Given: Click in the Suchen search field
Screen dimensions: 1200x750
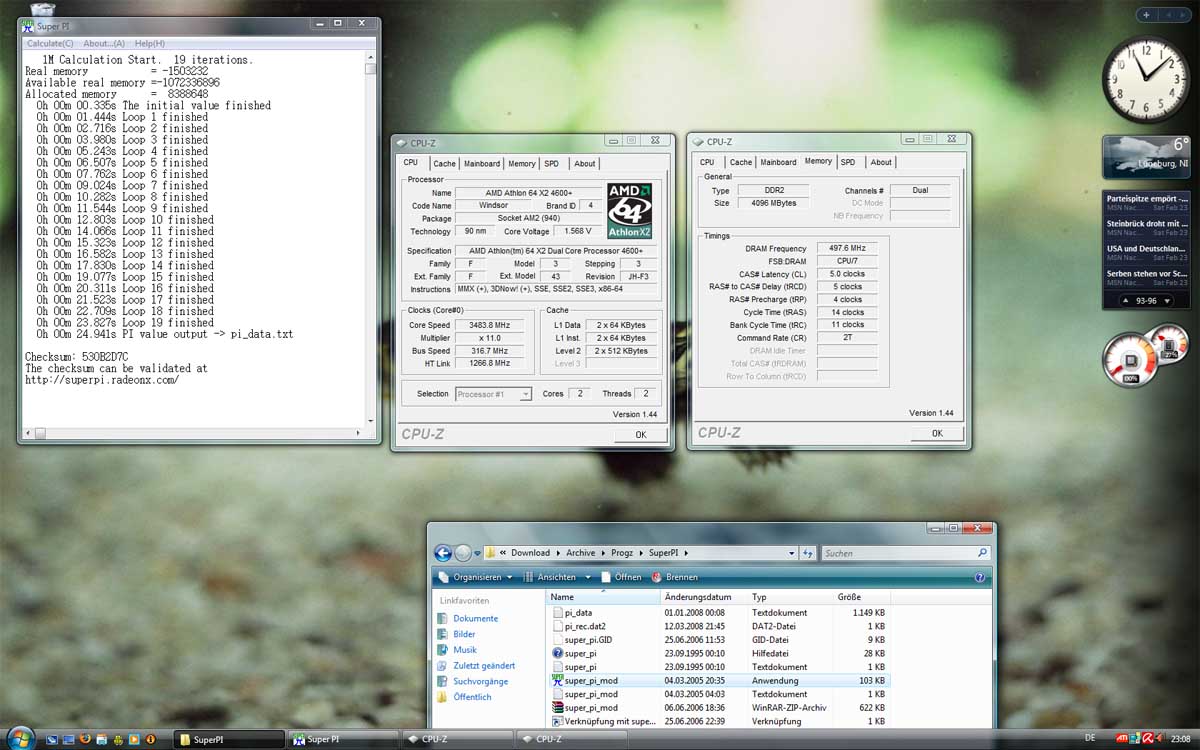Looking at the screenshot, I should point(897,553).
